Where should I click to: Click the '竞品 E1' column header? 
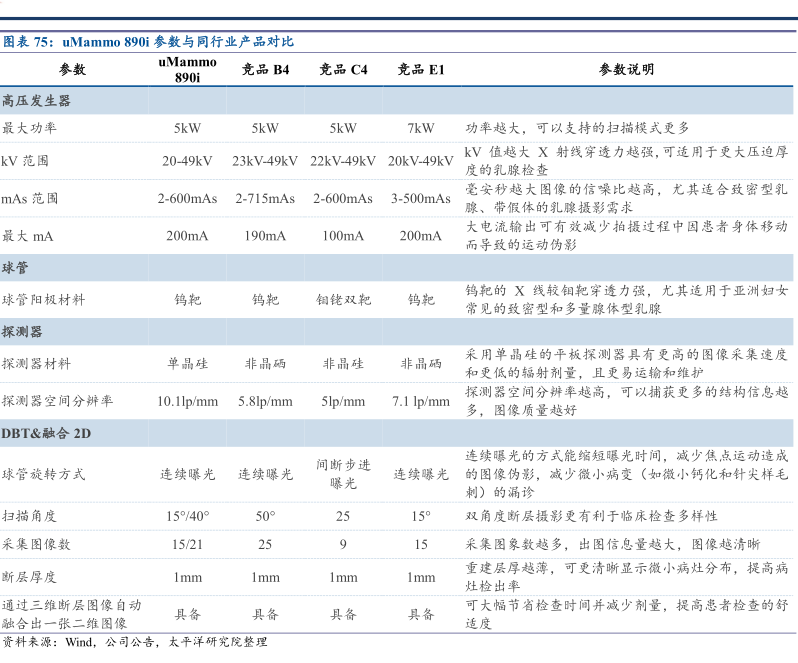pos(421,70)
